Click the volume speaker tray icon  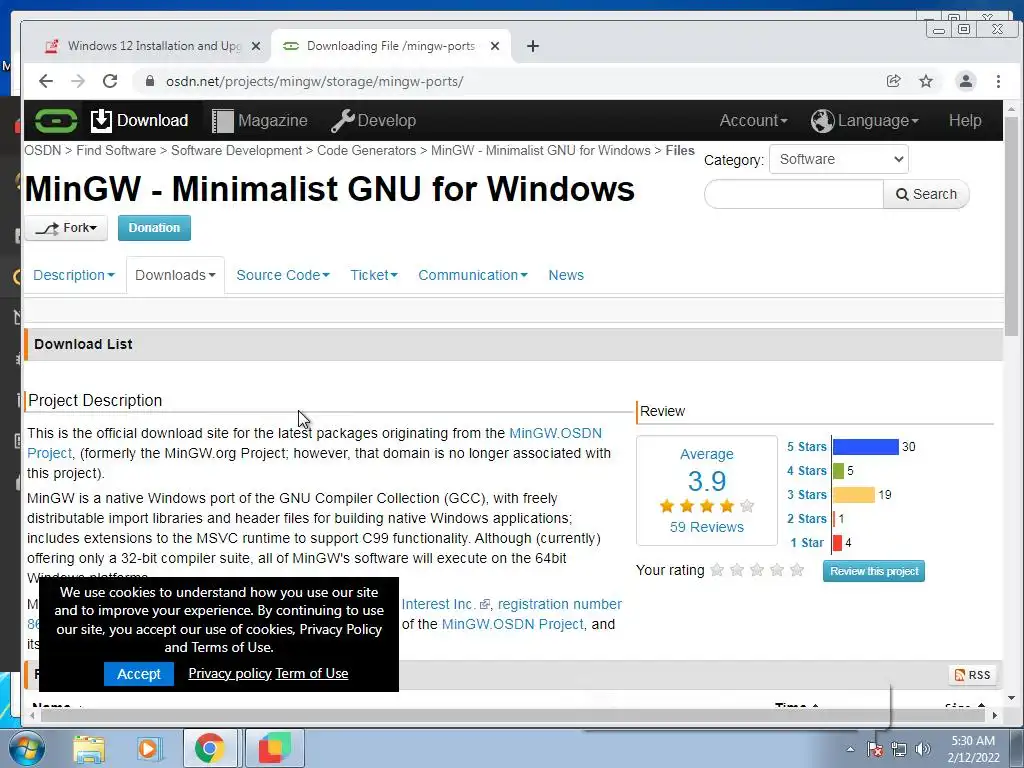pos(923,749)
